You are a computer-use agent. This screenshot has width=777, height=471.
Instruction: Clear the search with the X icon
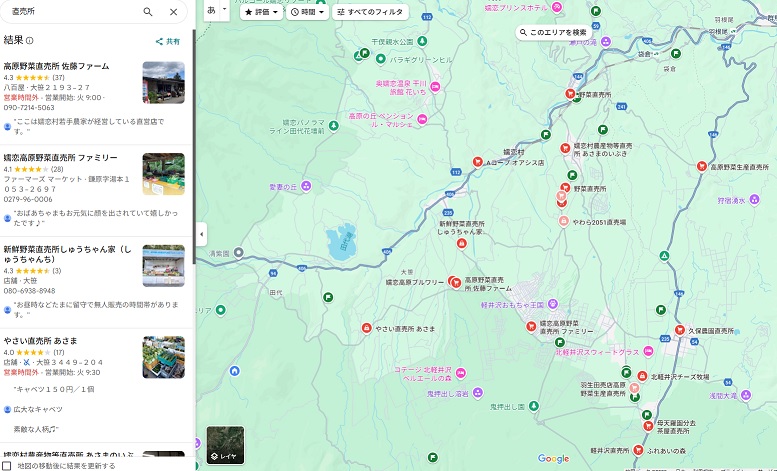pos(173,12)
